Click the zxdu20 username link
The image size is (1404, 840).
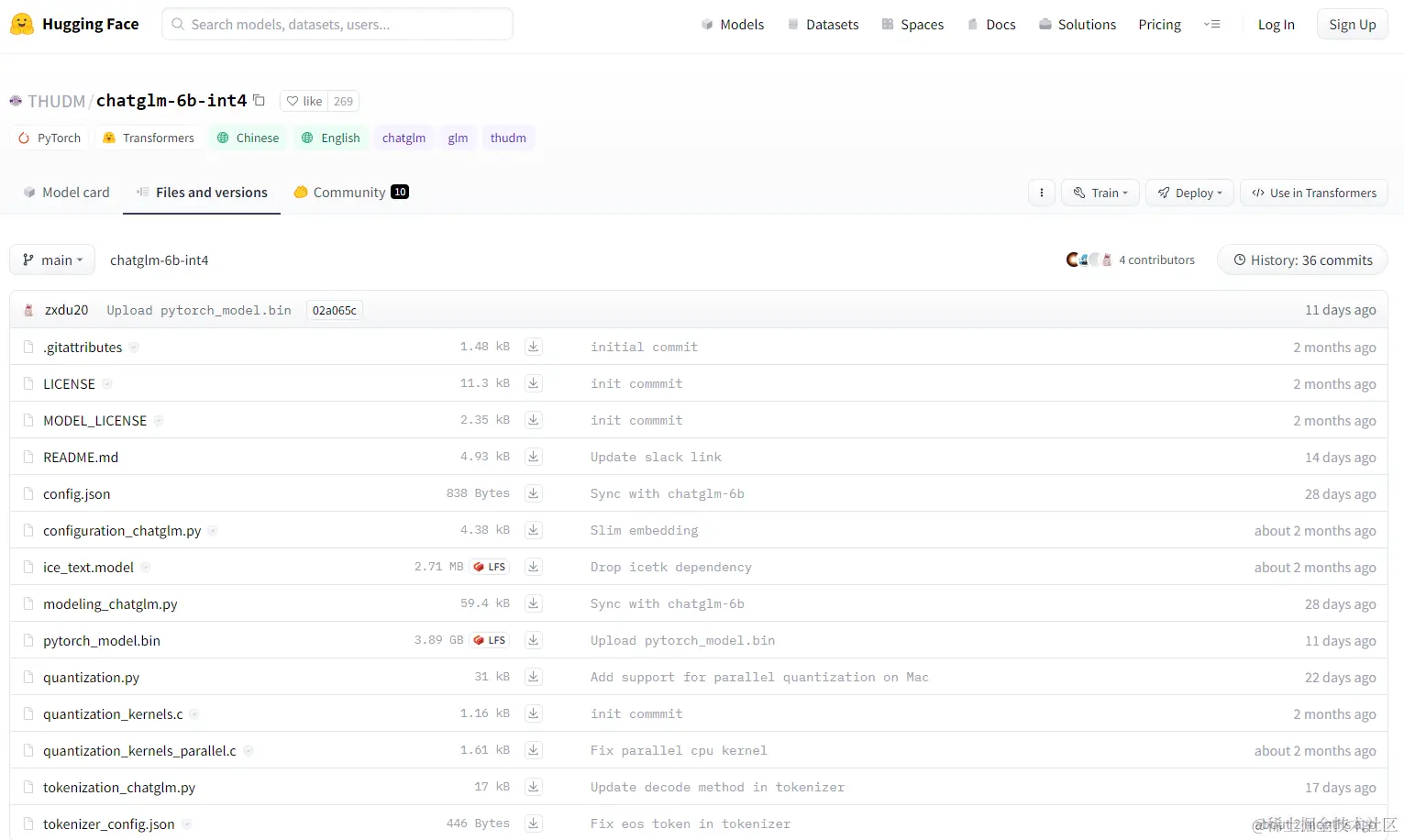[x=67, y=310]
